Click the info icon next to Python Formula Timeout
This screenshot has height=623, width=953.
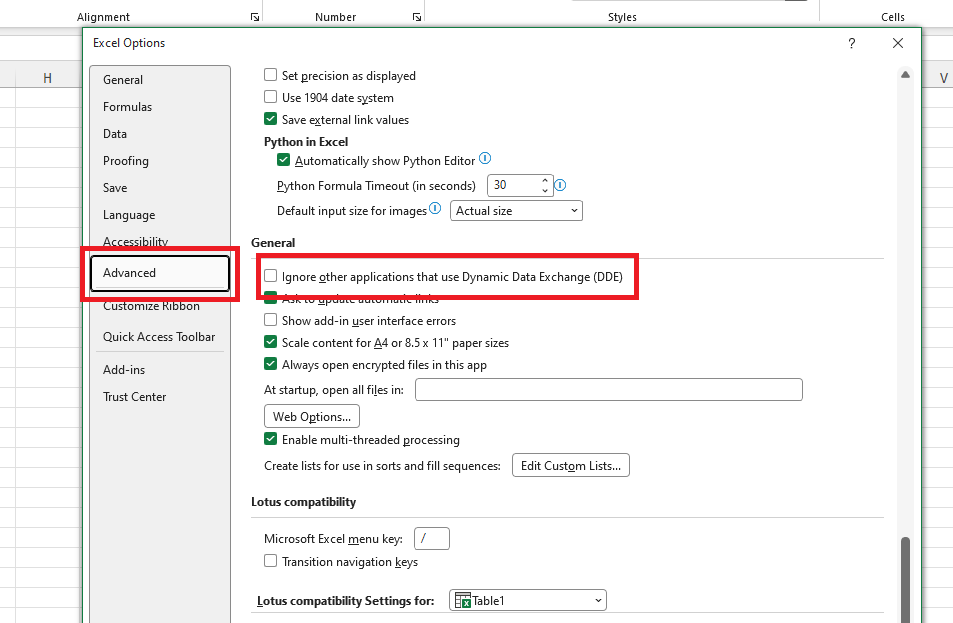pyautogui.click(x=560, y=185)
